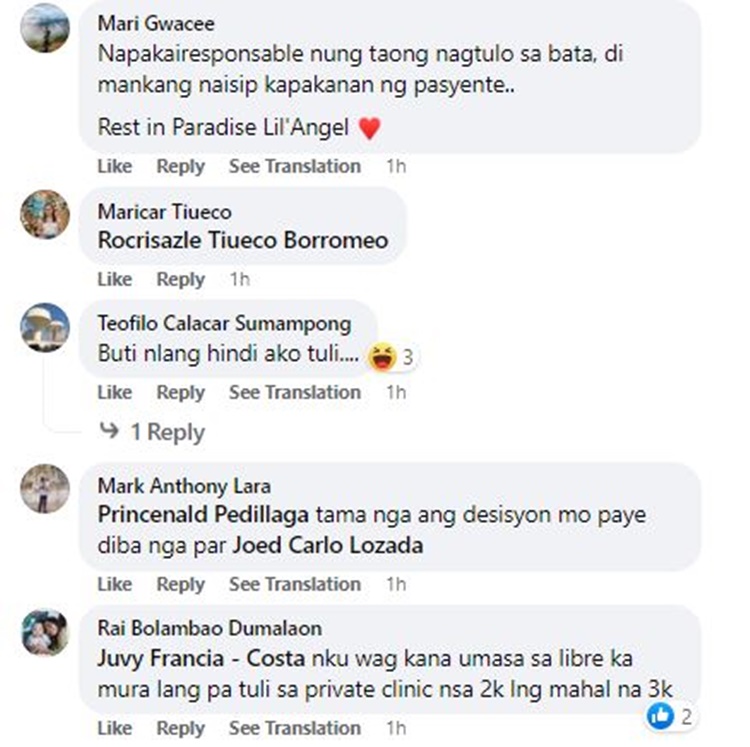Like Rai Bolambao Dumalaon's comment

point(115,728)
